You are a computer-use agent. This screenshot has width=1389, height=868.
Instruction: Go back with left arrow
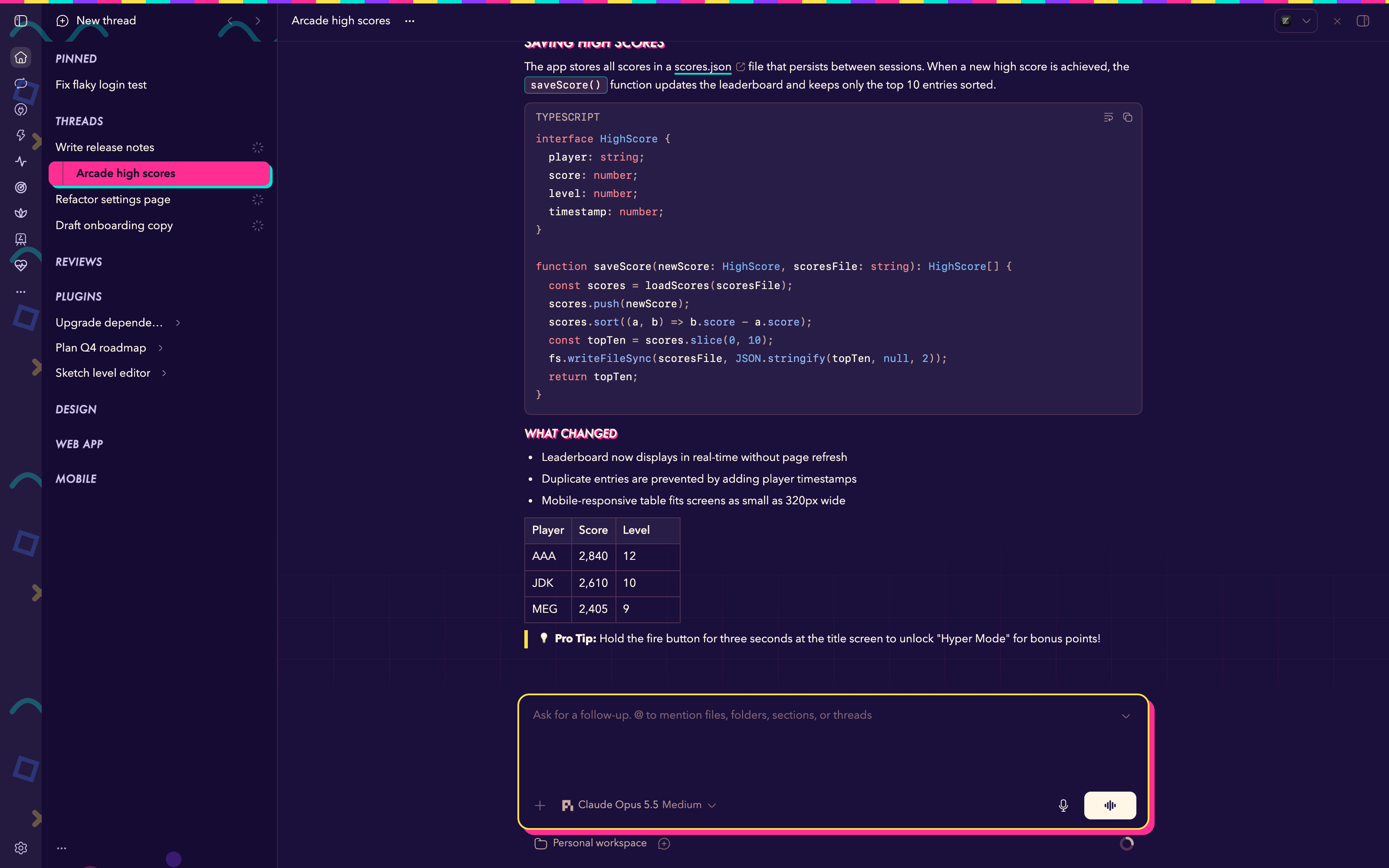coord(230,21)
